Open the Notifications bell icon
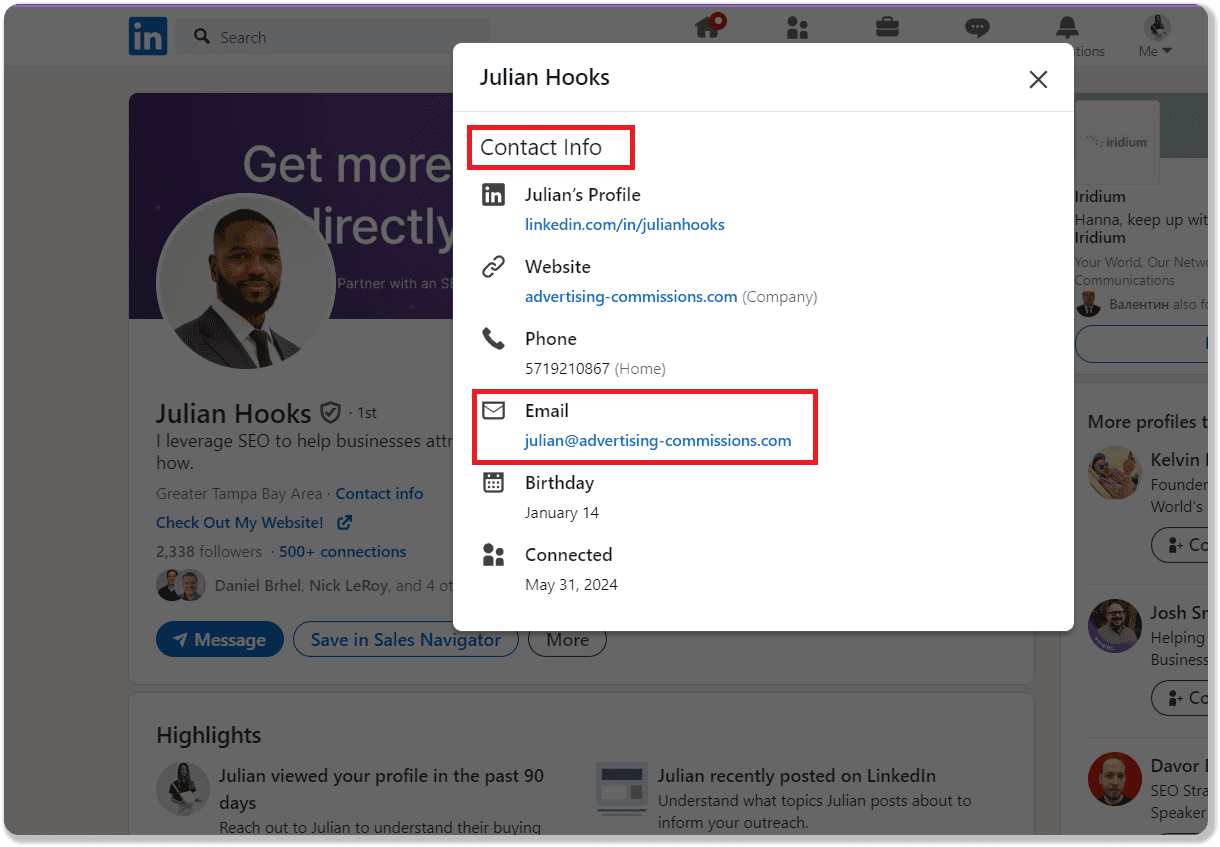This screenshot has height=847, width=1220. [x=1068, y=27]
